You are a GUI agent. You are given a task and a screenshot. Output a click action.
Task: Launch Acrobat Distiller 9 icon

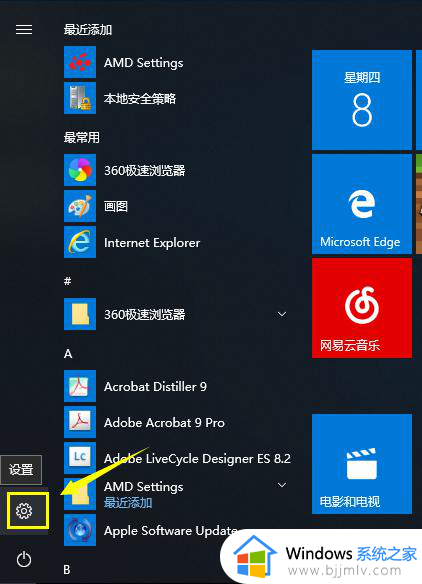pyautogui.click(x=80, y=386)
